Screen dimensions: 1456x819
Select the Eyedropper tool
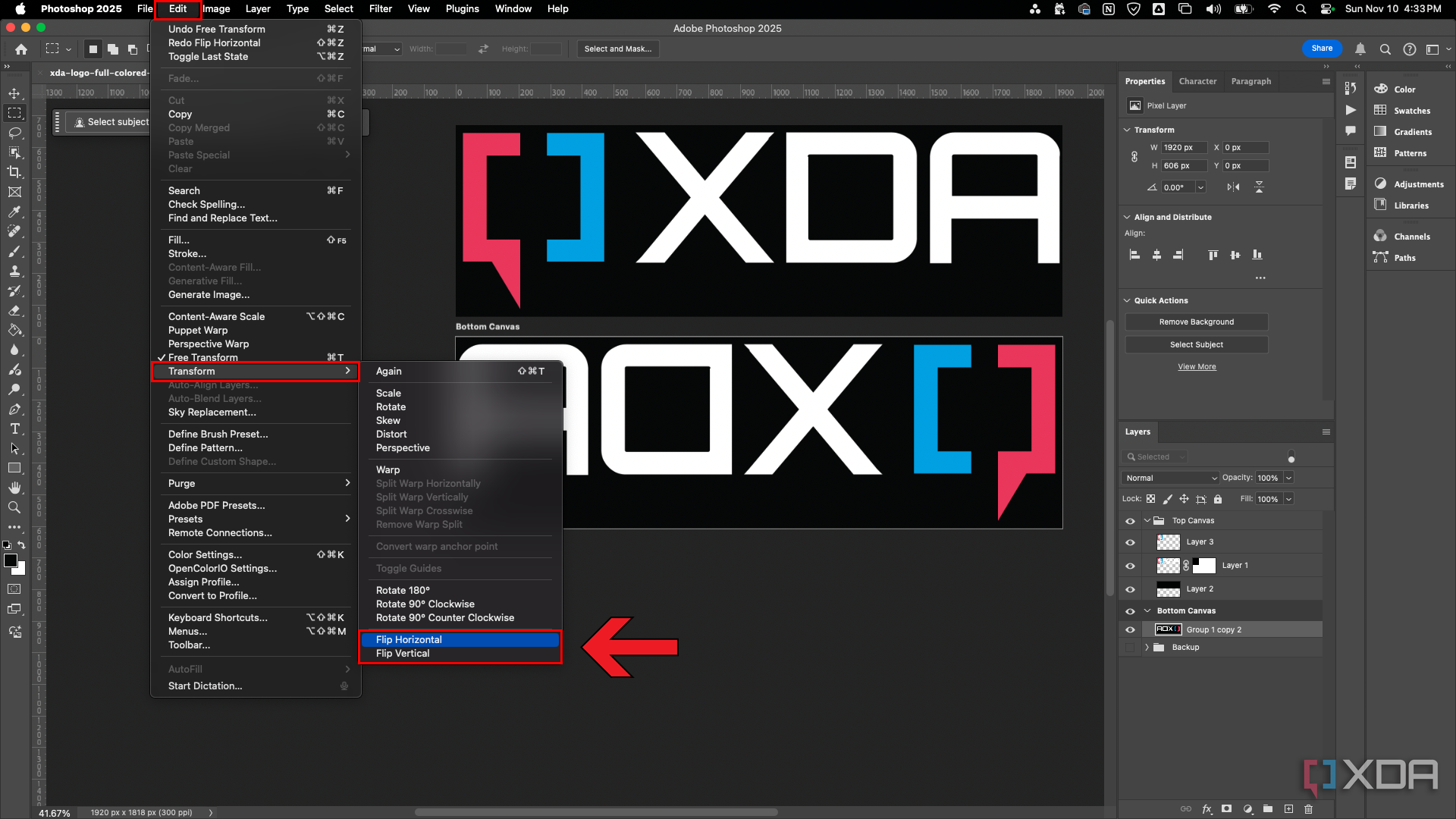pos(14,212)
